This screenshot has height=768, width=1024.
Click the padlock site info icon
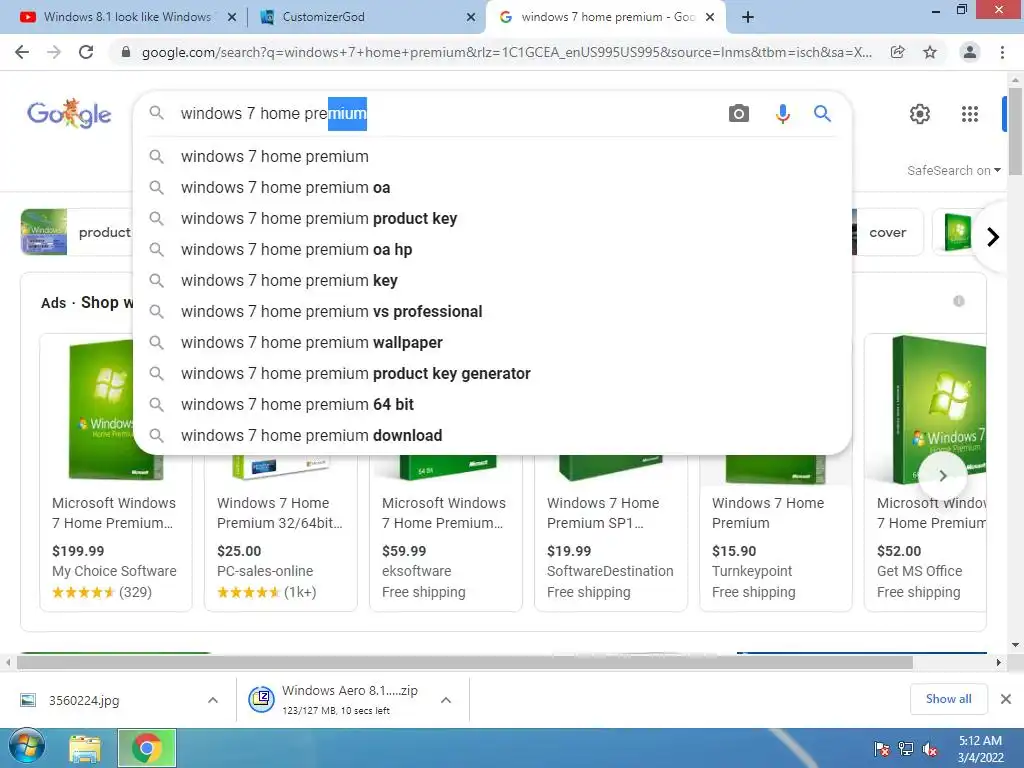[126, 52]
